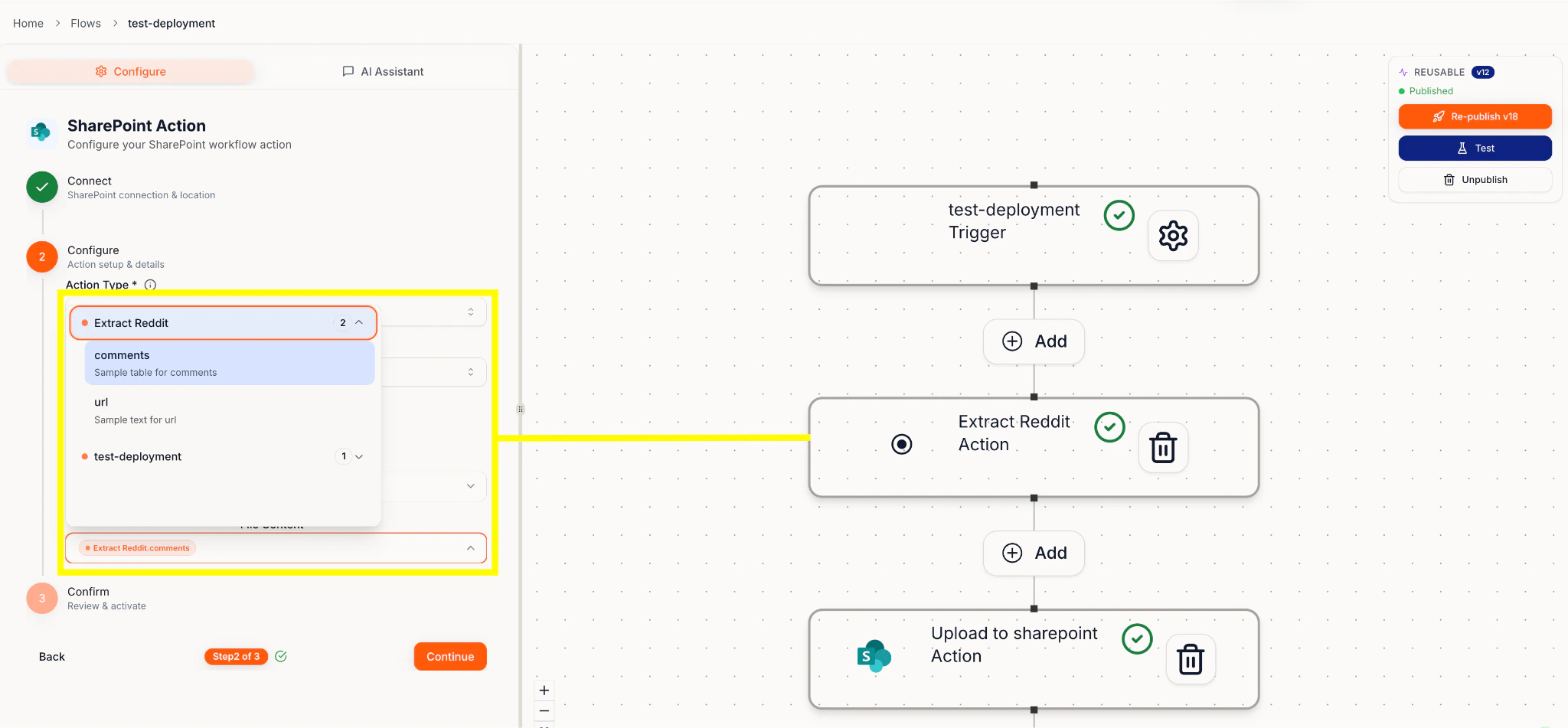Collapse the Extract Reddit group
Viewport: 1568px width, 728px height.
[x=359, y=322]
